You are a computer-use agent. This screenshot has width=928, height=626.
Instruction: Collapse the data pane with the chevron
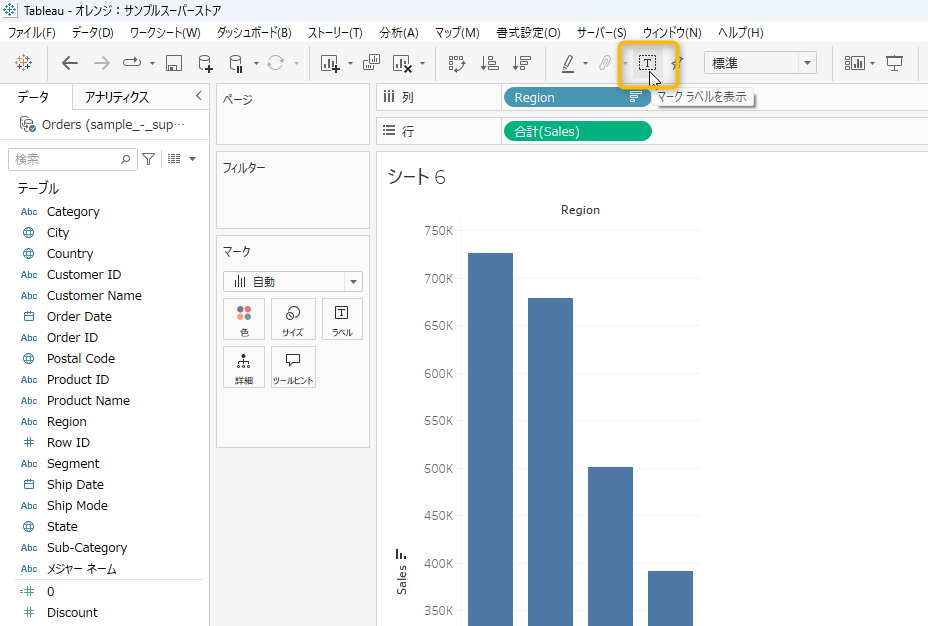[198, 96]
